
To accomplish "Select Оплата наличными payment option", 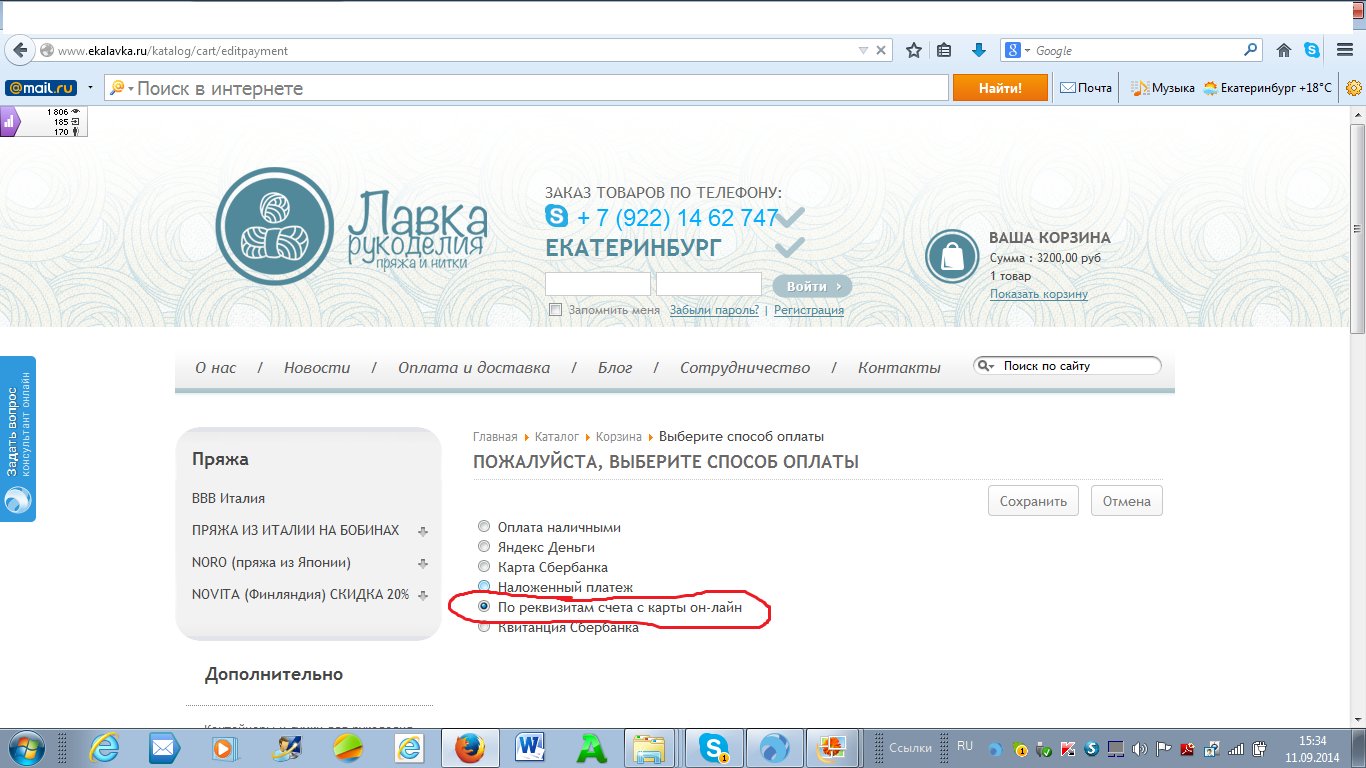I will pos(484,527).
